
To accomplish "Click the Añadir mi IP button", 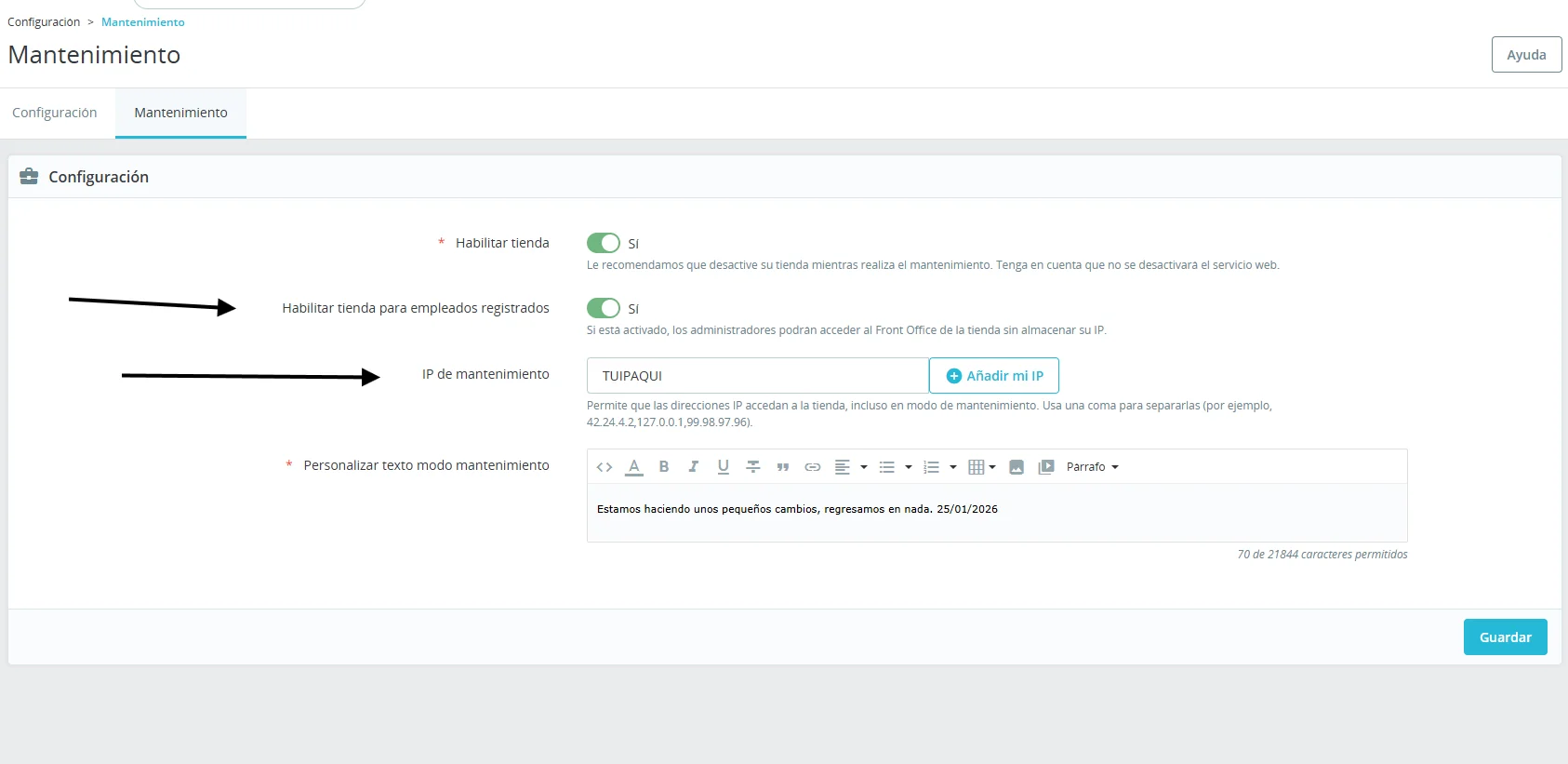I will (x=994, y=376).
